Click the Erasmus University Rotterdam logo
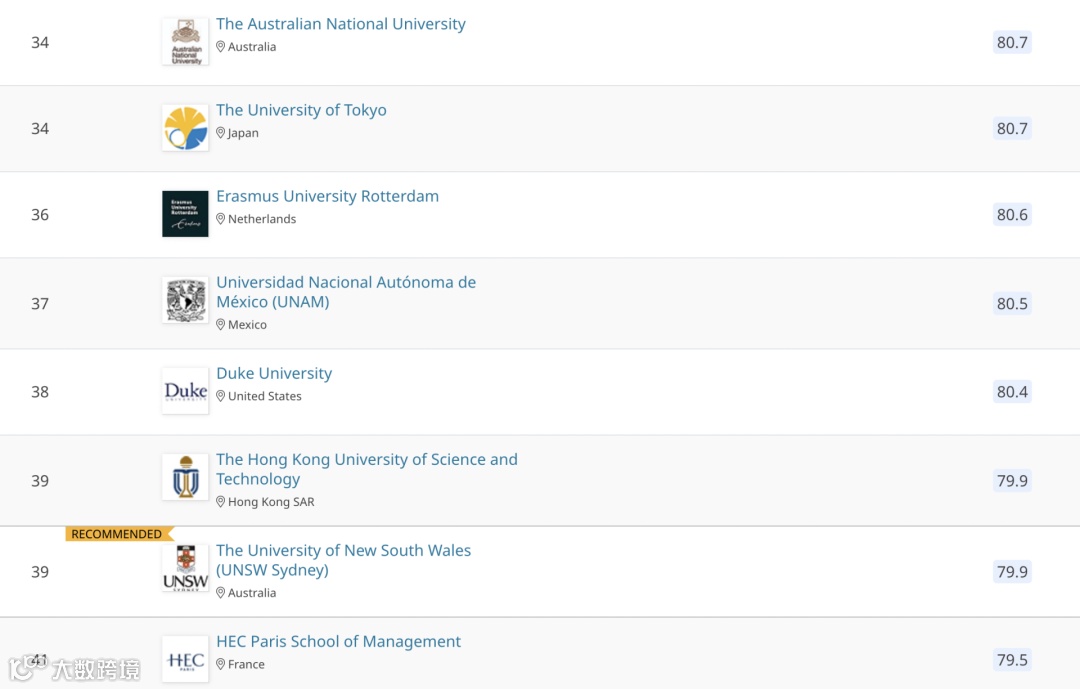The height and width of the screenshot is (689, 1080). [x=185, y=214]
